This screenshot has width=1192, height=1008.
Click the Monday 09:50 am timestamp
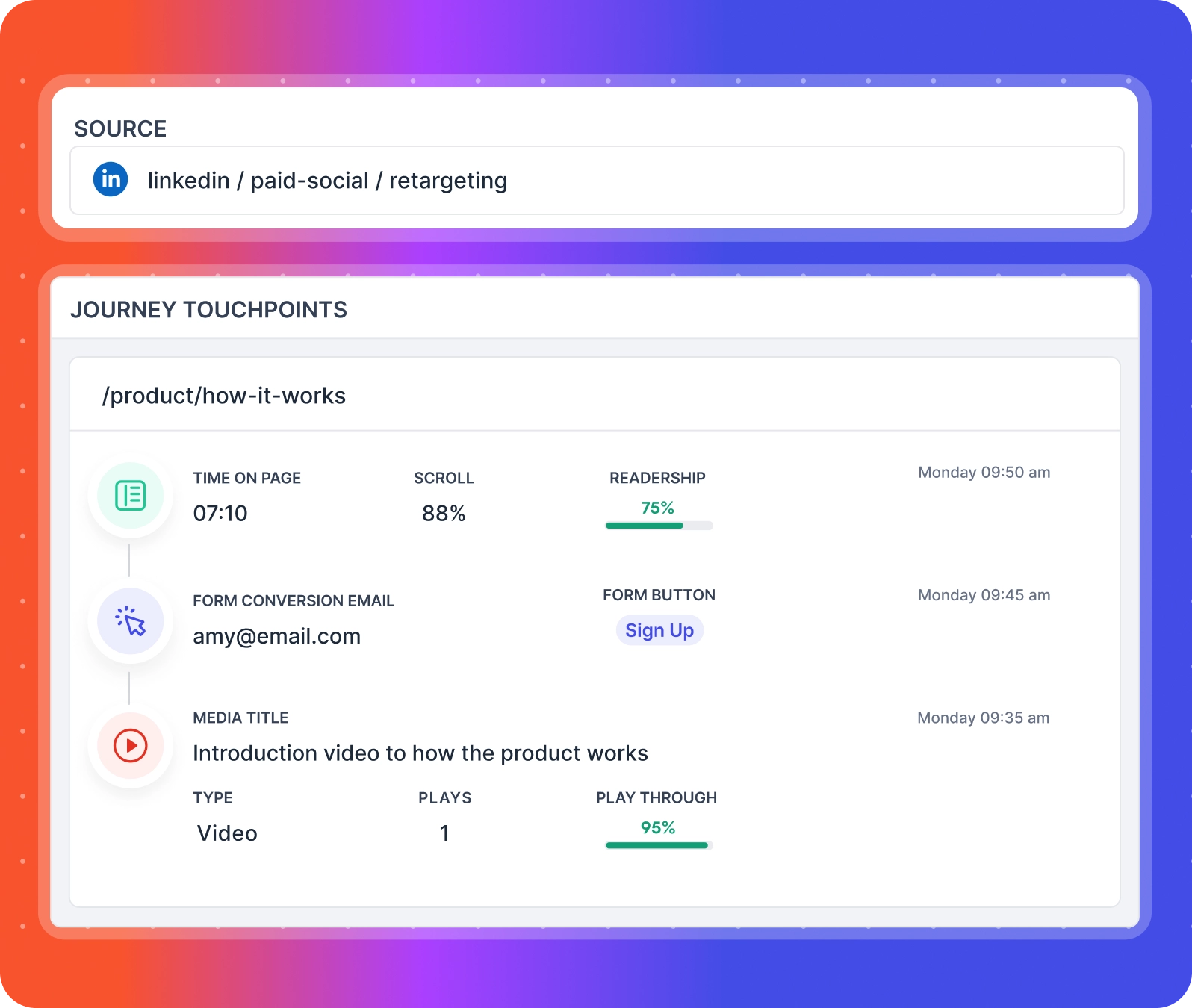(x=984, y=473)
